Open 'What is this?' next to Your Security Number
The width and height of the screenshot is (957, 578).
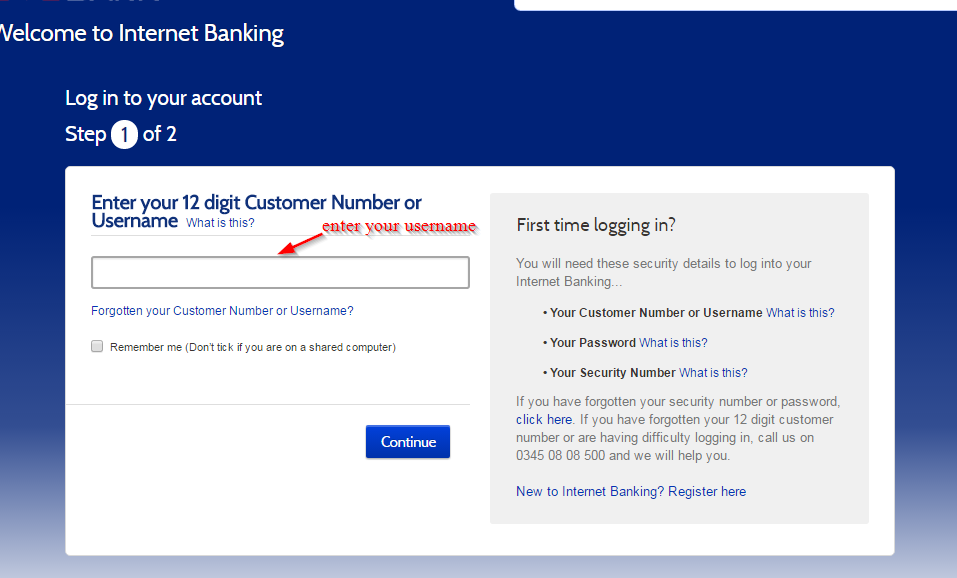pyautogui.click(x=713, y=372)
